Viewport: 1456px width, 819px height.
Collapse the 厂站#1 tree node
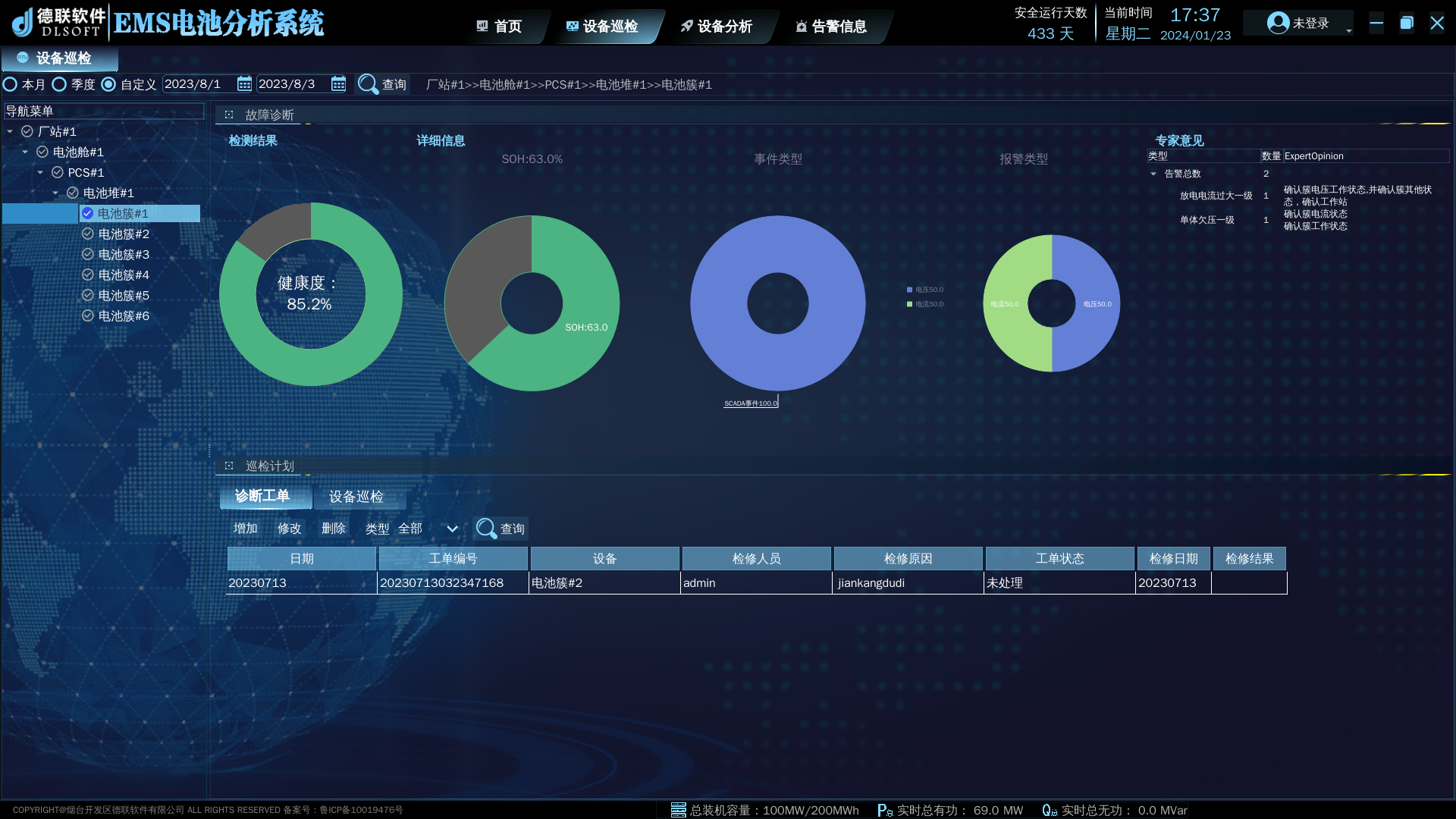point(10,131)
